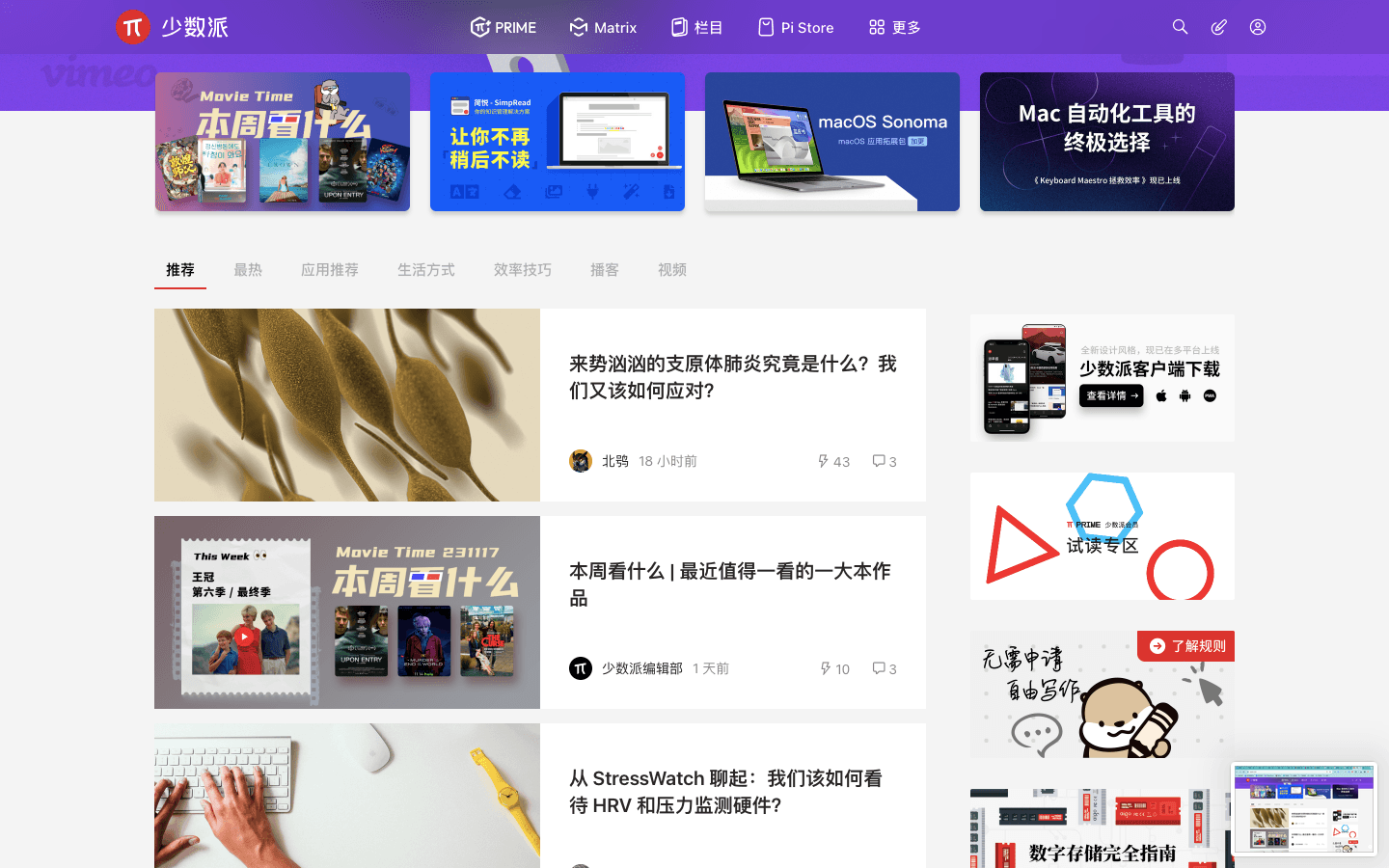This screenshot has width=1389, height=868.
Task: Open the Movie Time 本周看什么 banner
Action: coord(283,142)
